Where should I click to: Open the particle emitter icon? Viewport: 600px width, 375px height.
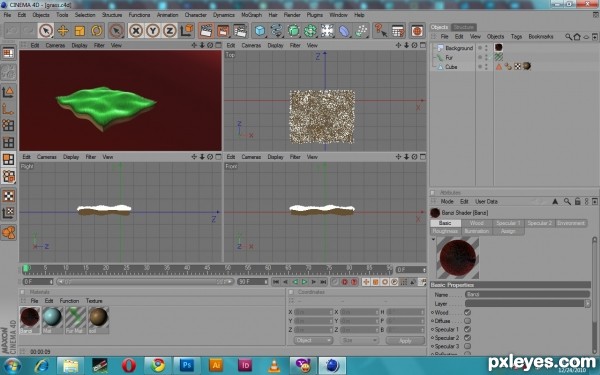[361, 31]
